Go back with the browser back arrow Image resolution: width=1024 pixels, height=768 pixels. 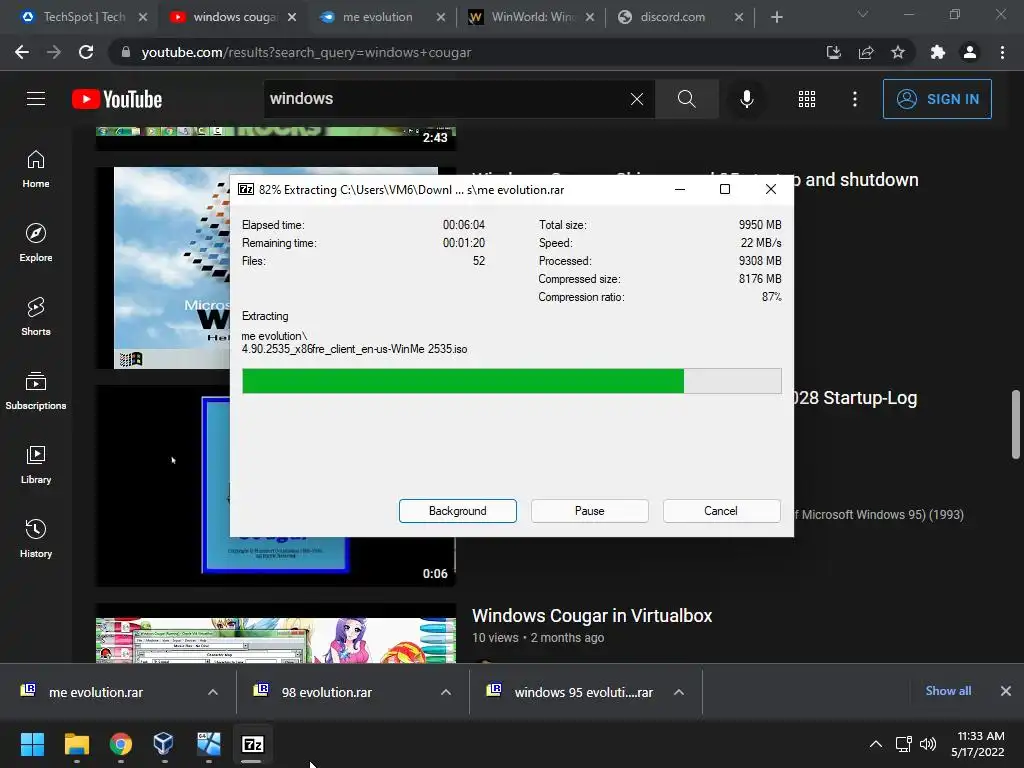(x=22, y=52)
